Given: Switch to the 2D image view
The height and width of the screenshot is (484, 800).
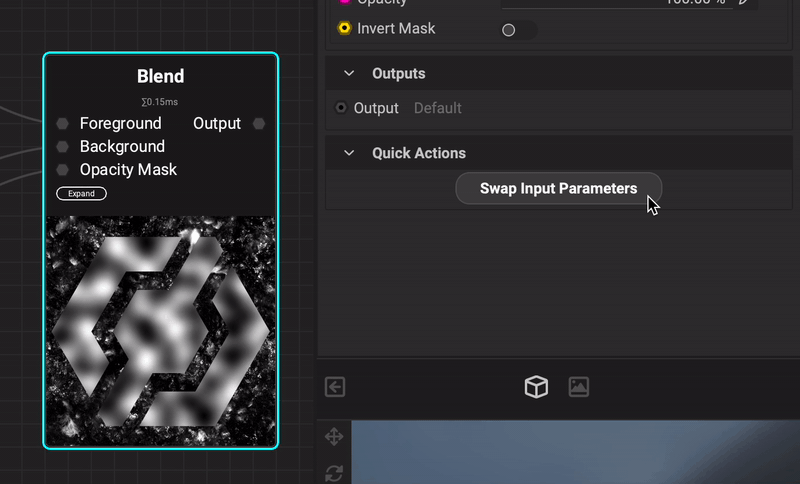Looking at the screenshot, I should (x=579, y=387).
